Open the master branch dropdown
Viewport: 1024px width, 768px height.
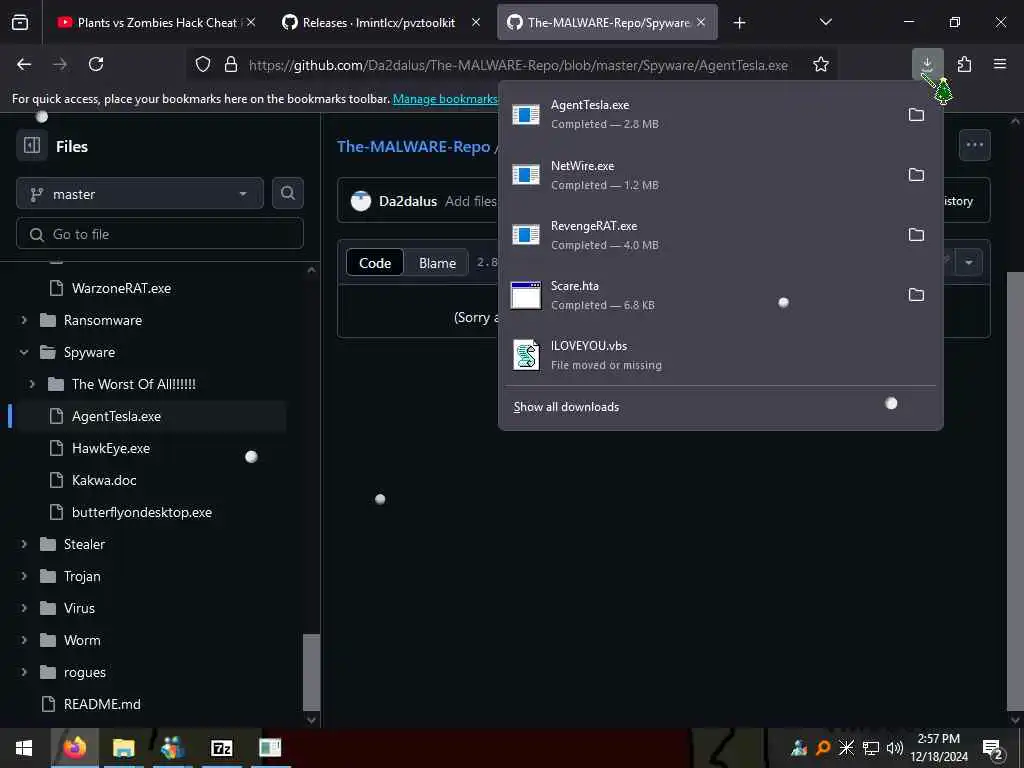point(140,193)
